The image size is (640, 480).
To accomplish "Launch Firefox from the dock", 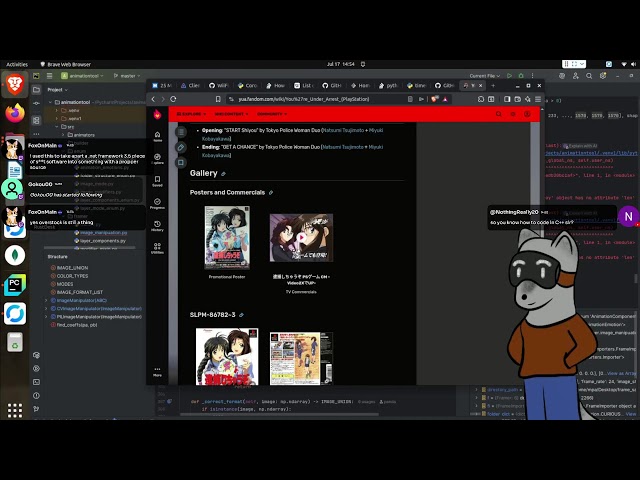I will pyautogui.click(x=15, y=113).
